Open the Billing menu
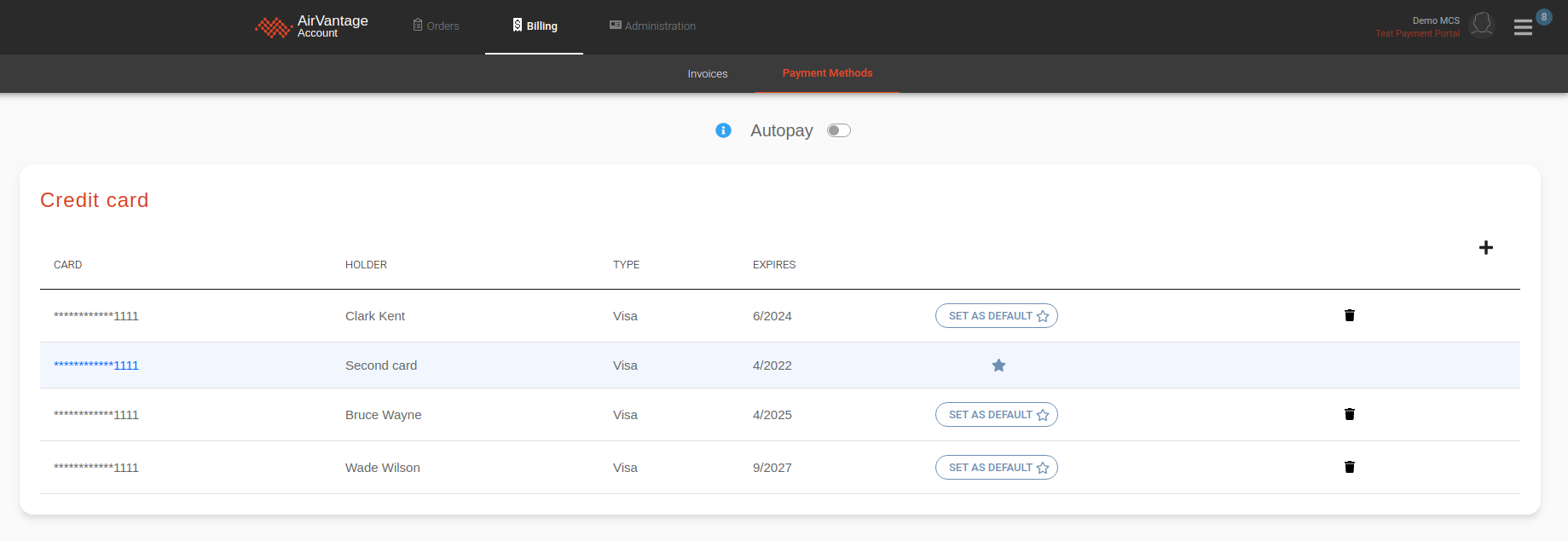 535,26
